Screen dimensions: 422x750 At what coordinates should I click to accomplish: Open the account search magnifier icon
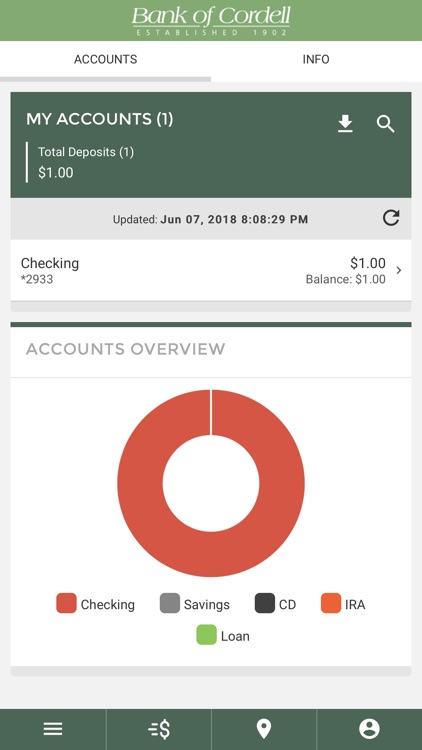pyautogui.click(x=385, y=124)
